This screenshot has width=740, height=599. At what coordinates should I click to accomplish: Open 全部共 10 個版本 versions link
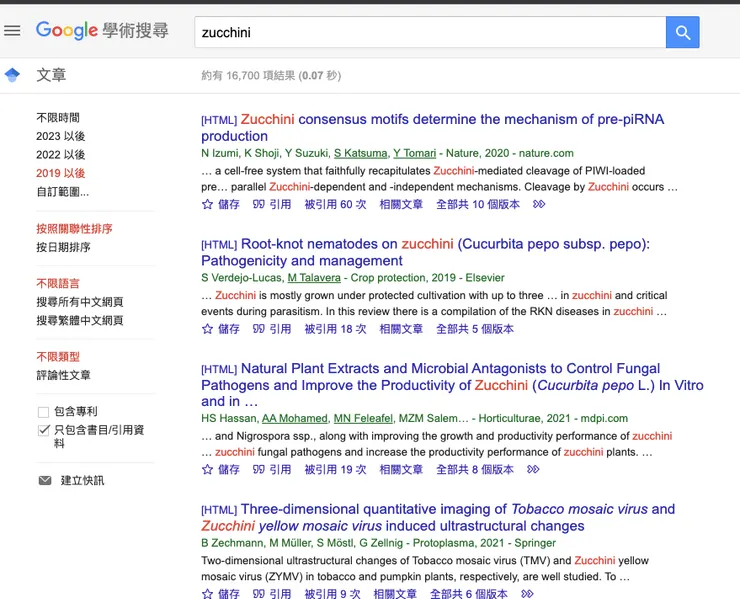pyautogui.click(x=478, y=204)
